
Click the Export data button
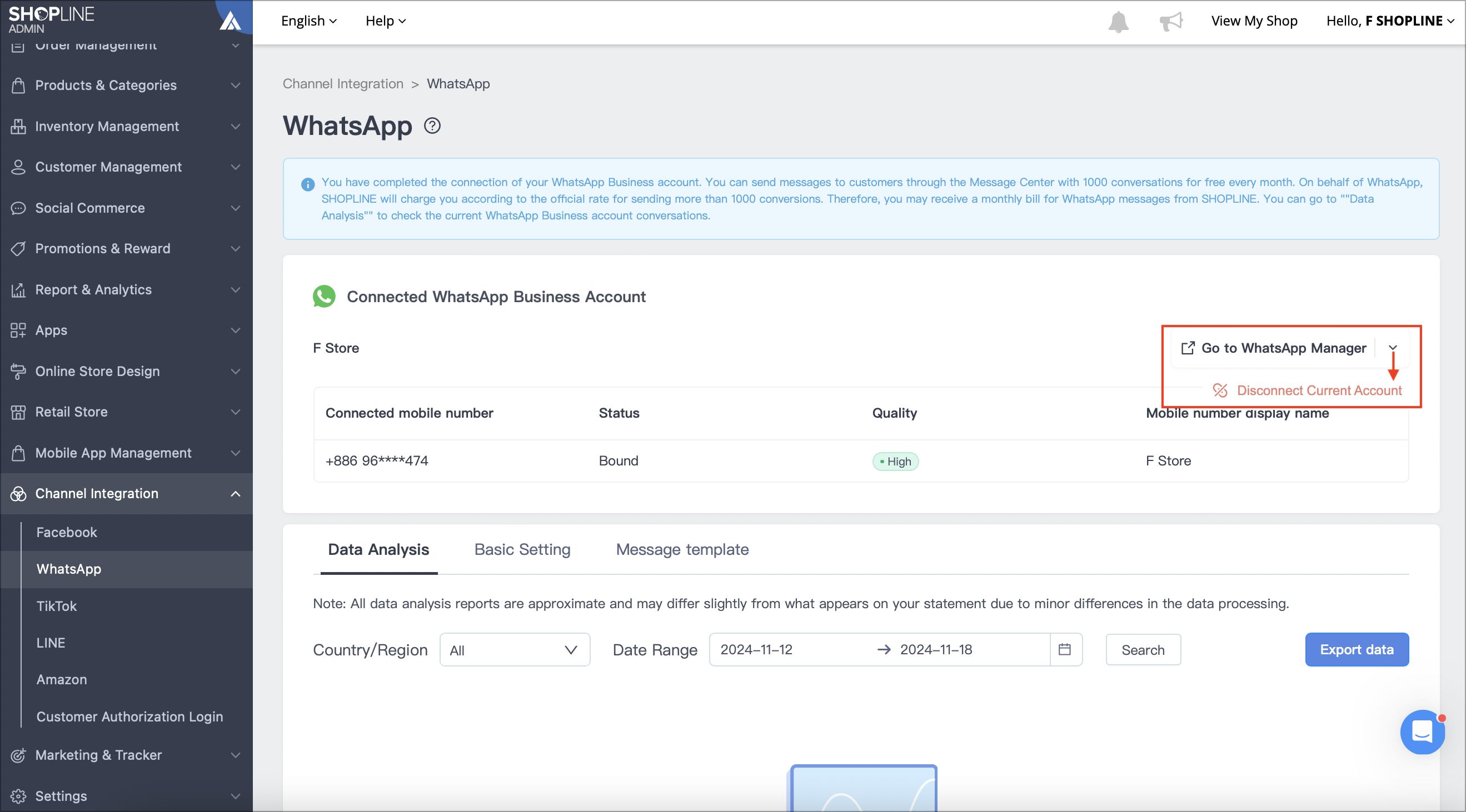[x=1357, y=649]
